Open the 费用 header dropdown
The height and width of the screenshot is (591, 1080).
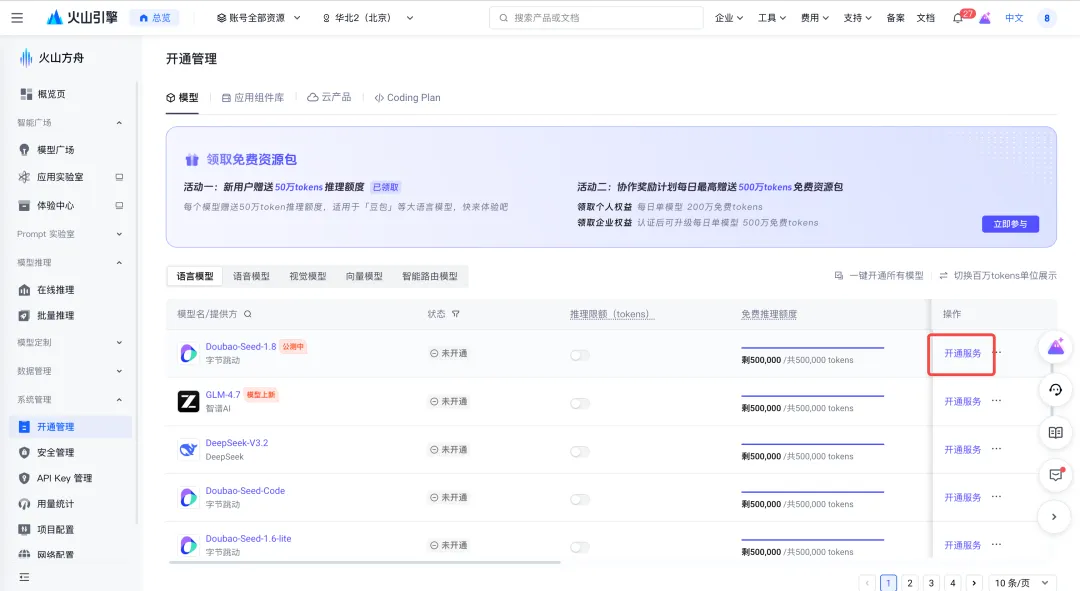pos(814,18)
